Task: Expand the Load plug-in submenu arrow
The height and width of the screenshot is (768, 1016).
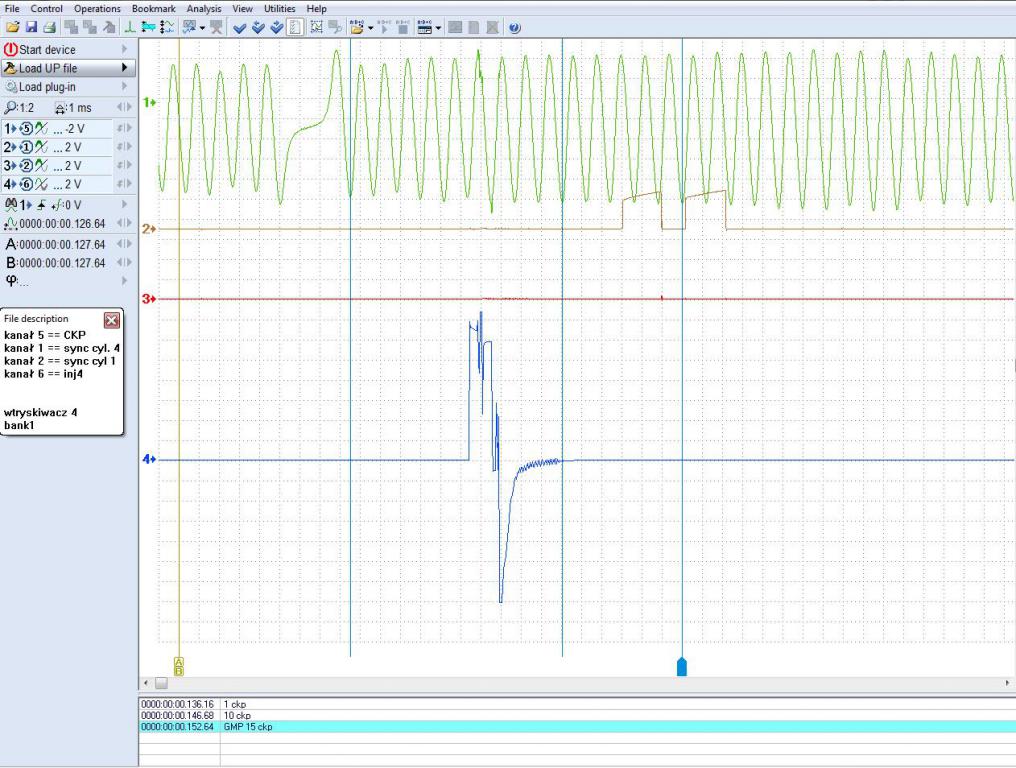Action: pos(124,88)
